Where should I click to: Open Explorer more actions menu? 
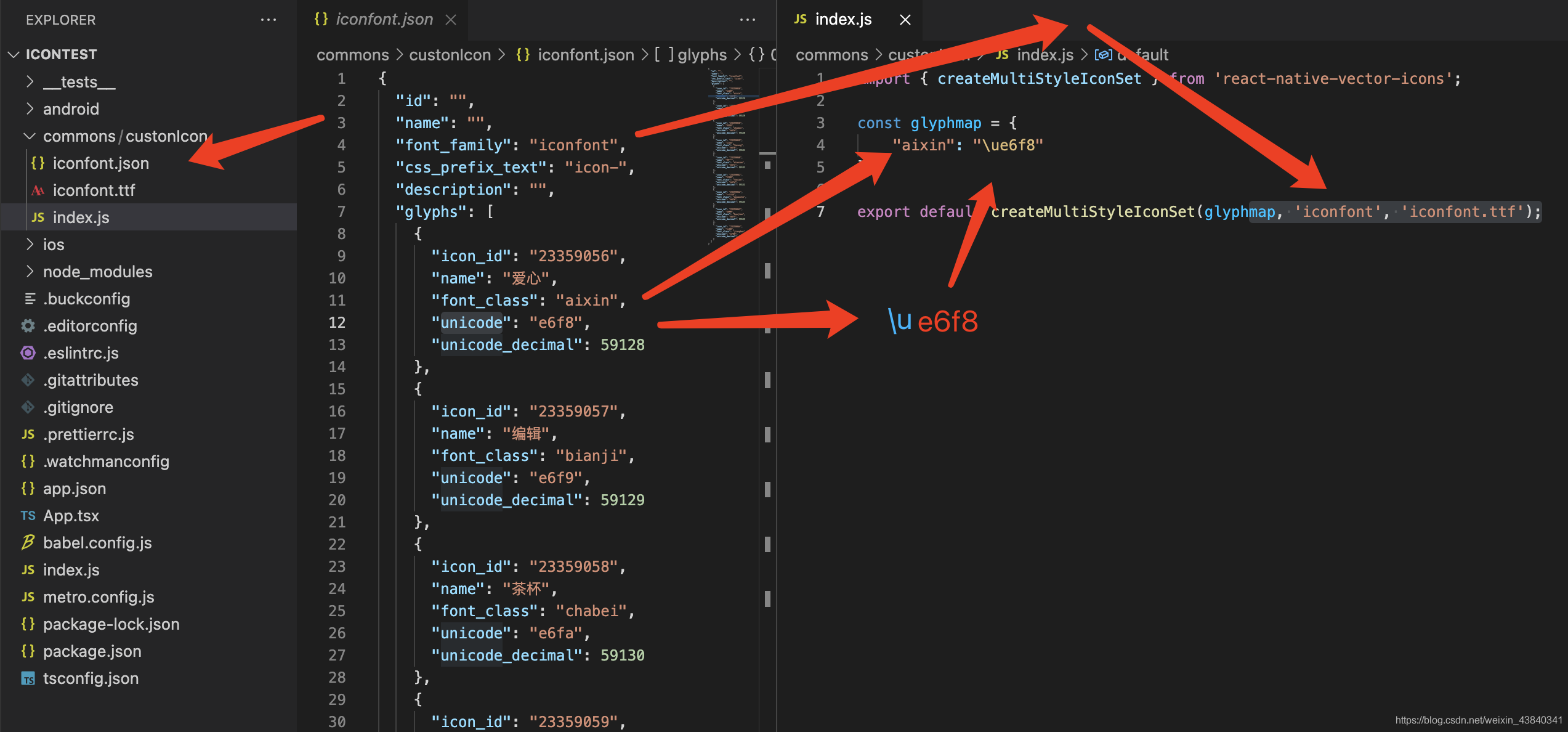click(269, 19)
